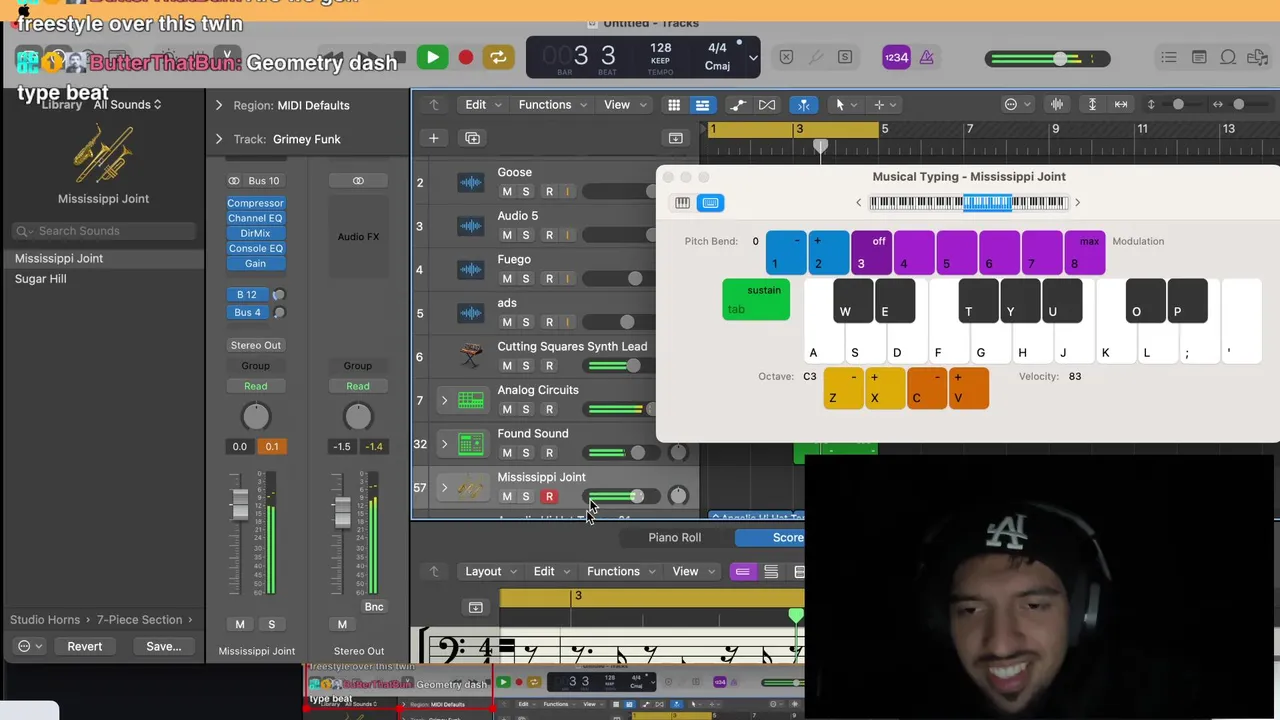Expand the Found Sound track stack
This screenshot has width=1280, height=720.
pos(444,443)
